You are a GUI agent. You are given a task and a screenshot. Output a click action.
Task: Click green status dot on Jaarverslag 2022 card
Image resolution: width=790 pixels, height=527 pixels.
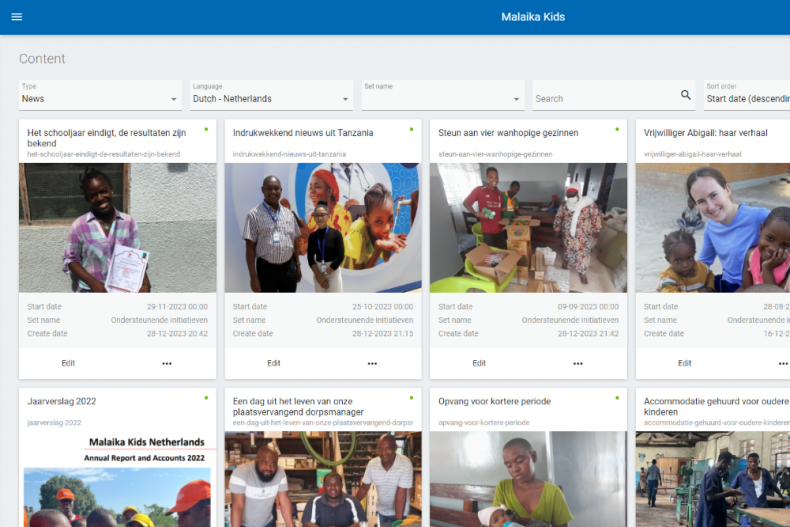coord(206,398)
